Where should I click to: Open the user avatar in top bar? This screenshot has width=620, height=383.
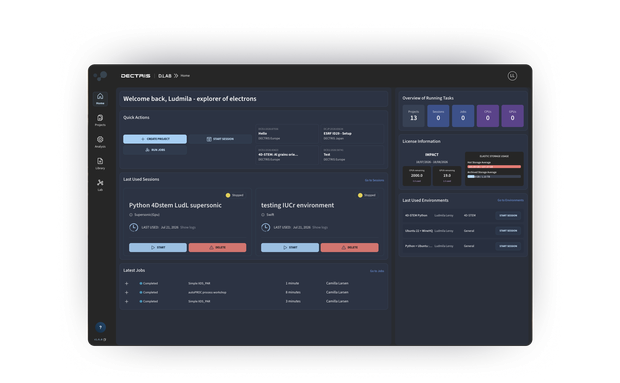pyautogui.click(x=512, y=76)
